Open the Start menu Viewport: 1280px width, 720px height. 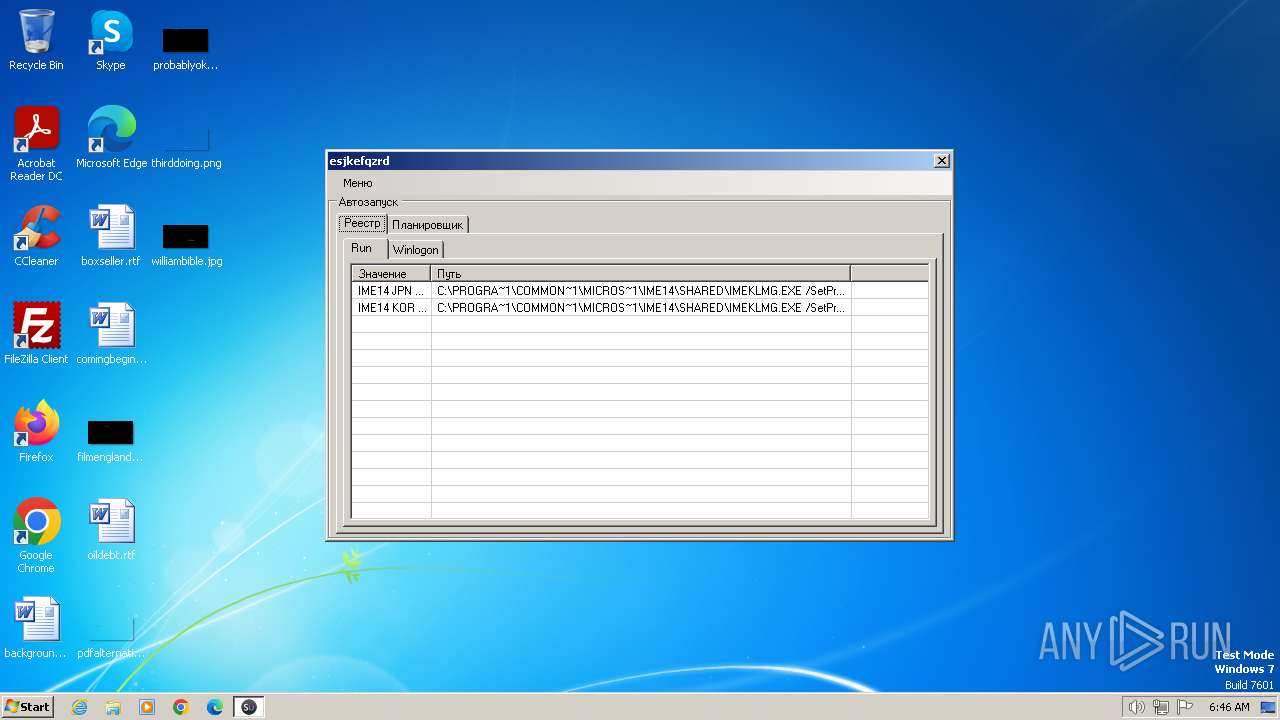pos(28,707)
